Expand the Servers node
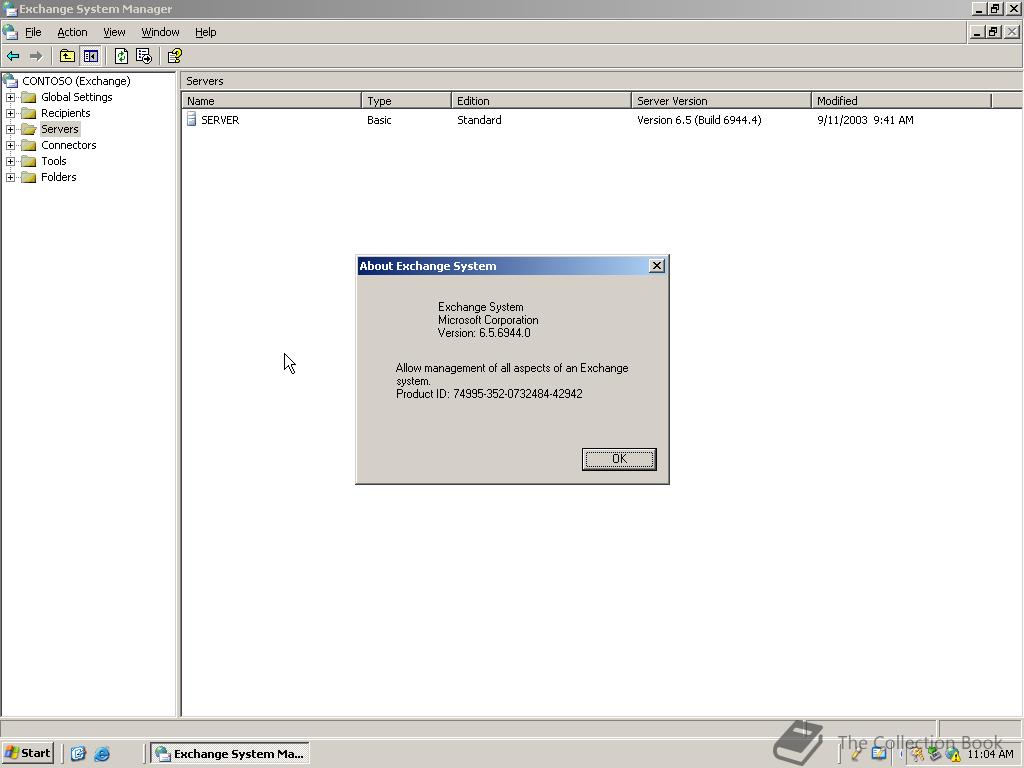1024x768 pixels. pos(10,129)
